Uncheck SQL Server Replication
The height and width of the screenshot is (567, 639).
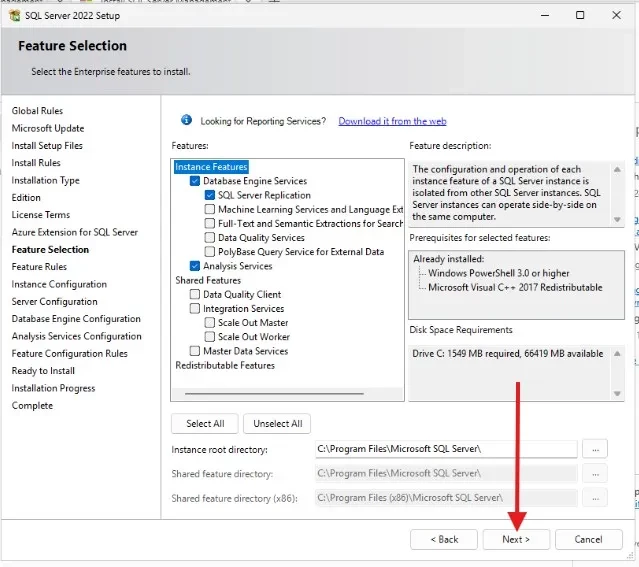209,195
